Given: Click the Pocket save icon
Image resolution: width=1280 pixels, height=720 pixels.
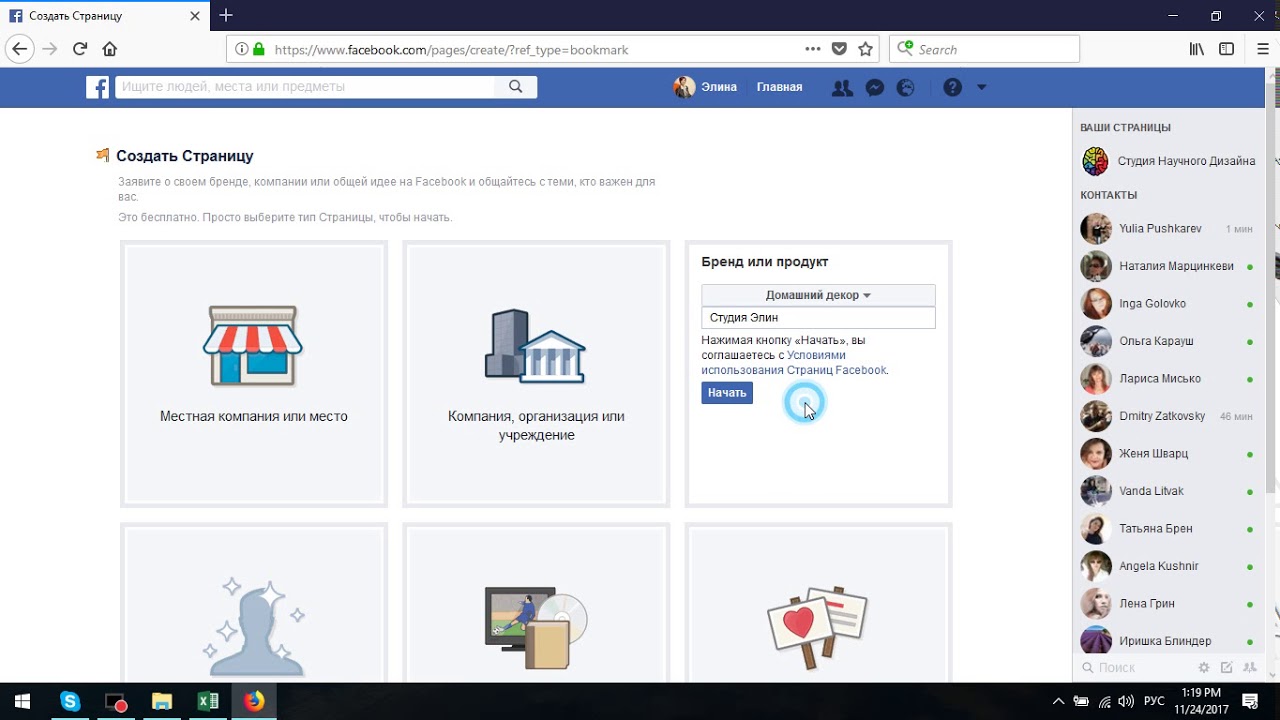Looking at the screenshot, I should pos(840,49).
